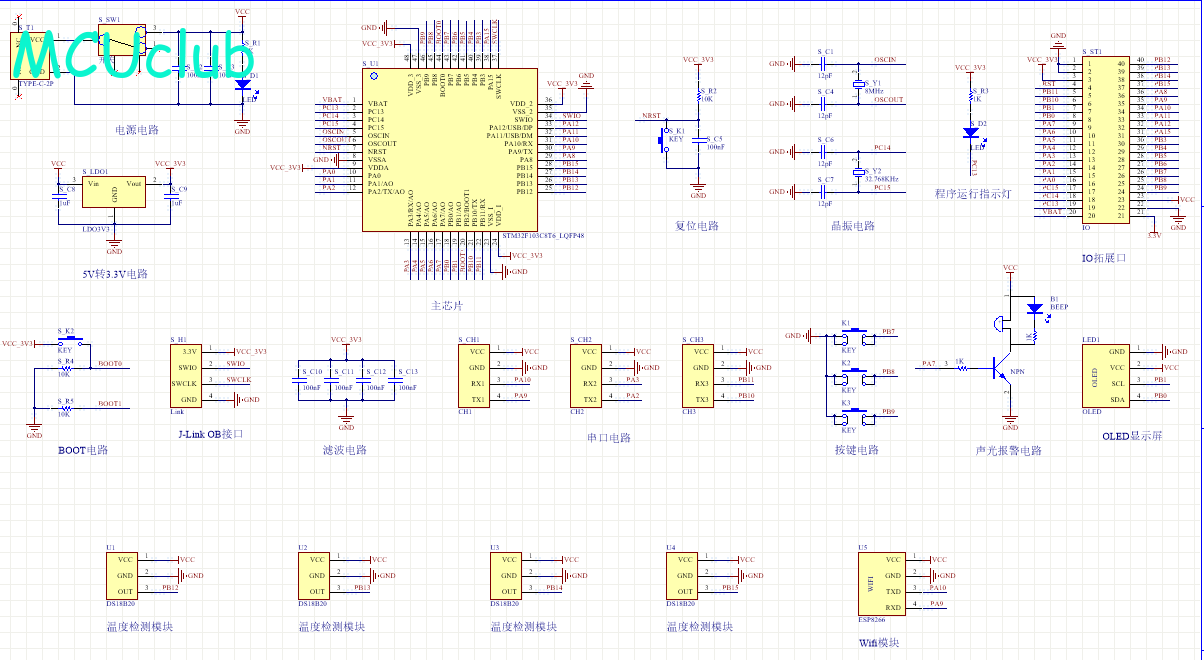Click the 8MHz crystal Y1
The image size is (1204, 660).
click(x=857, y=85)
